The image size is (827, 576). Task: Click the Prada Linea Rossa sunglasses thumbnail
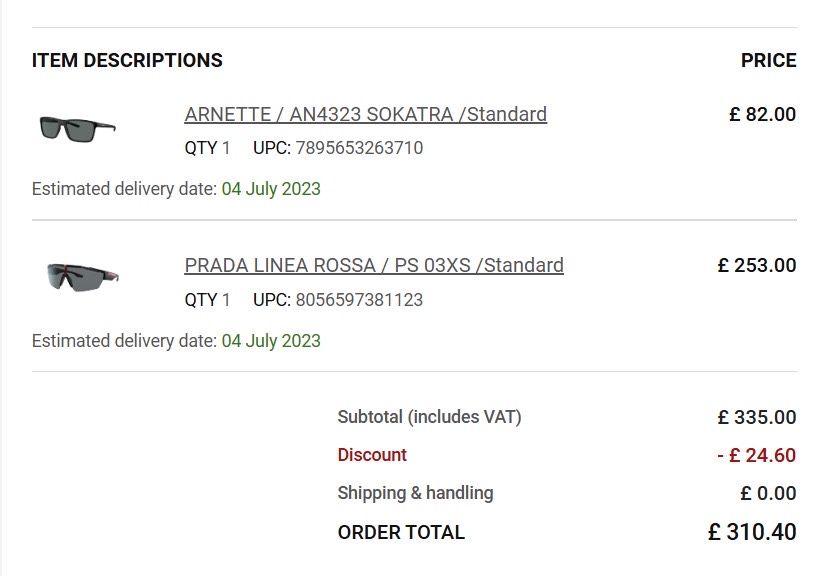pos(83,276)
